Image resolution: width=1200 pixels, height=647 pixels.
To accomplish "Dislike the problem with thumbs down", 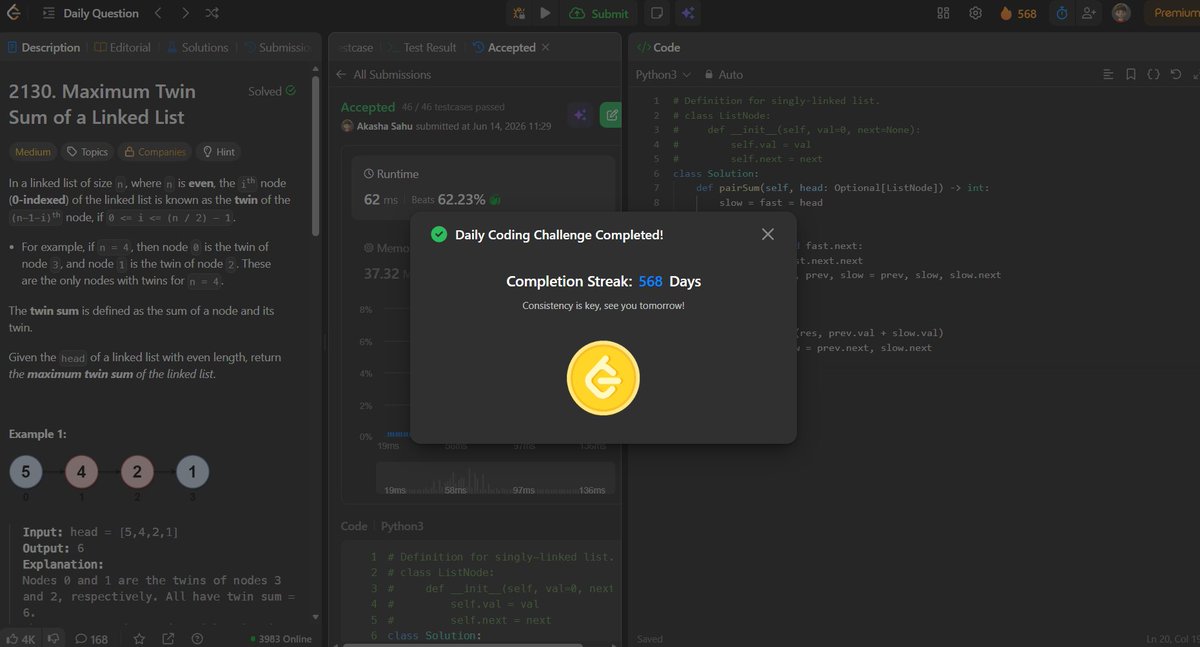I will pos(56,638).
